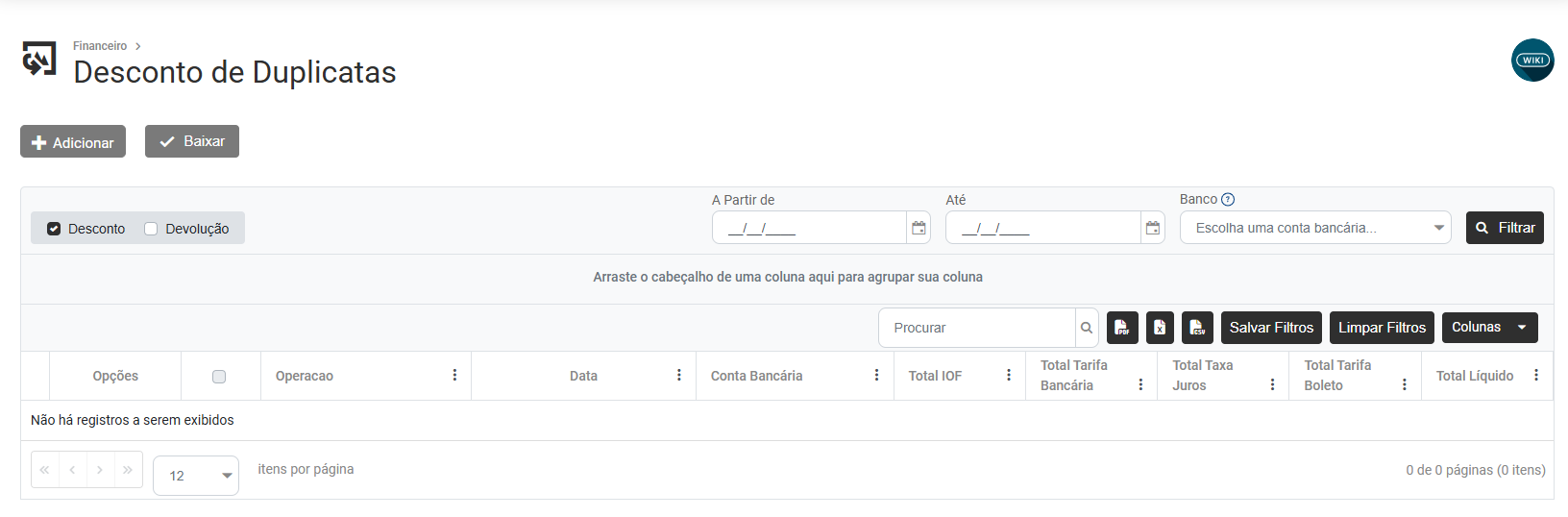1568x517 pixels.
Task: Enable the Devolução checkbox
Action: (x=151, y=229)
